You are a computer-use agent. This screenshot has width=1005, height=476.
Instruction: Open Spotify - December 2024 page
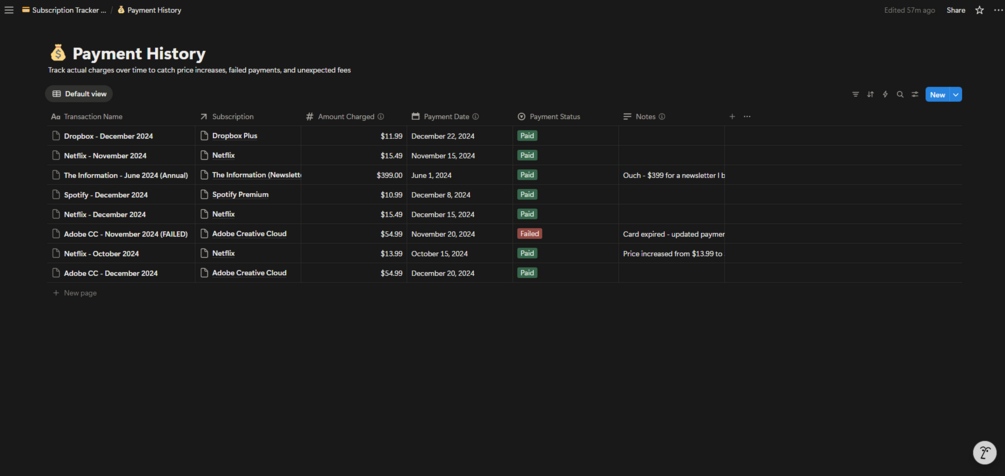tap(106, 195)
